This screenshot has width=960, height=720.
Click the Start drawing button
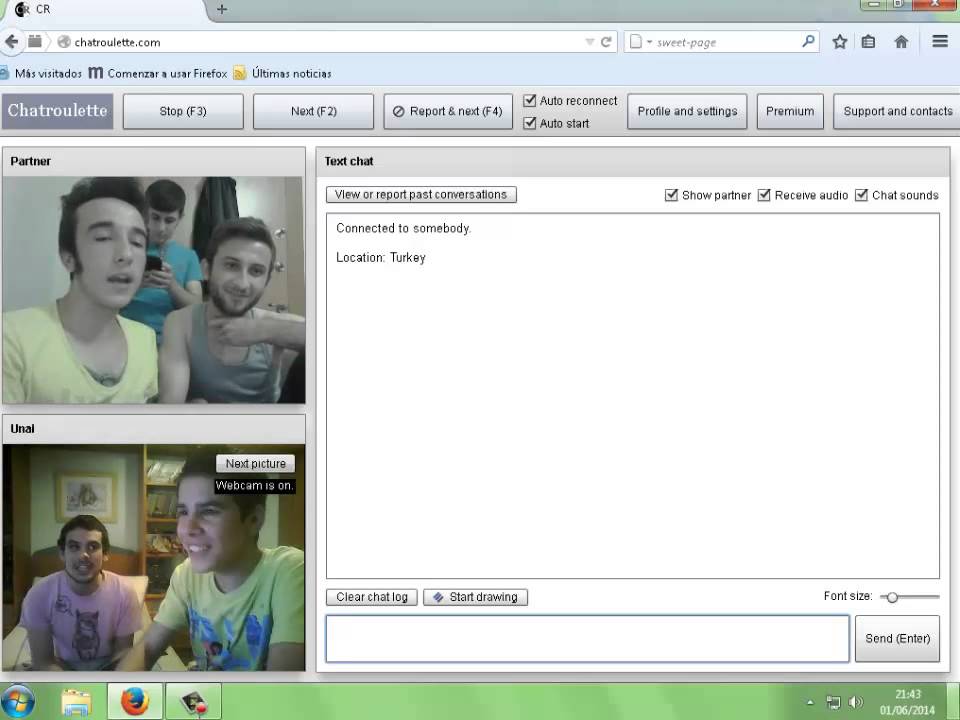(475, 597)
